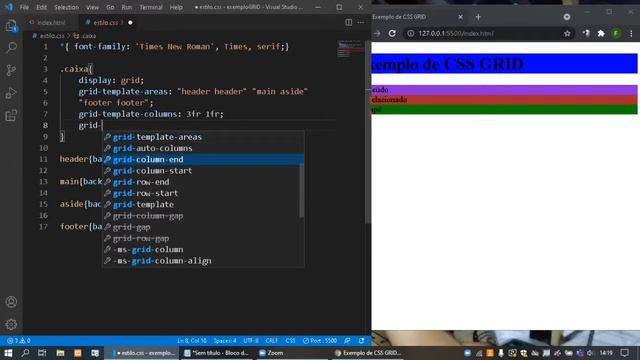Screen dimensions: 640x360
Task: Choose grid-template suggestion
Action: 203,204
